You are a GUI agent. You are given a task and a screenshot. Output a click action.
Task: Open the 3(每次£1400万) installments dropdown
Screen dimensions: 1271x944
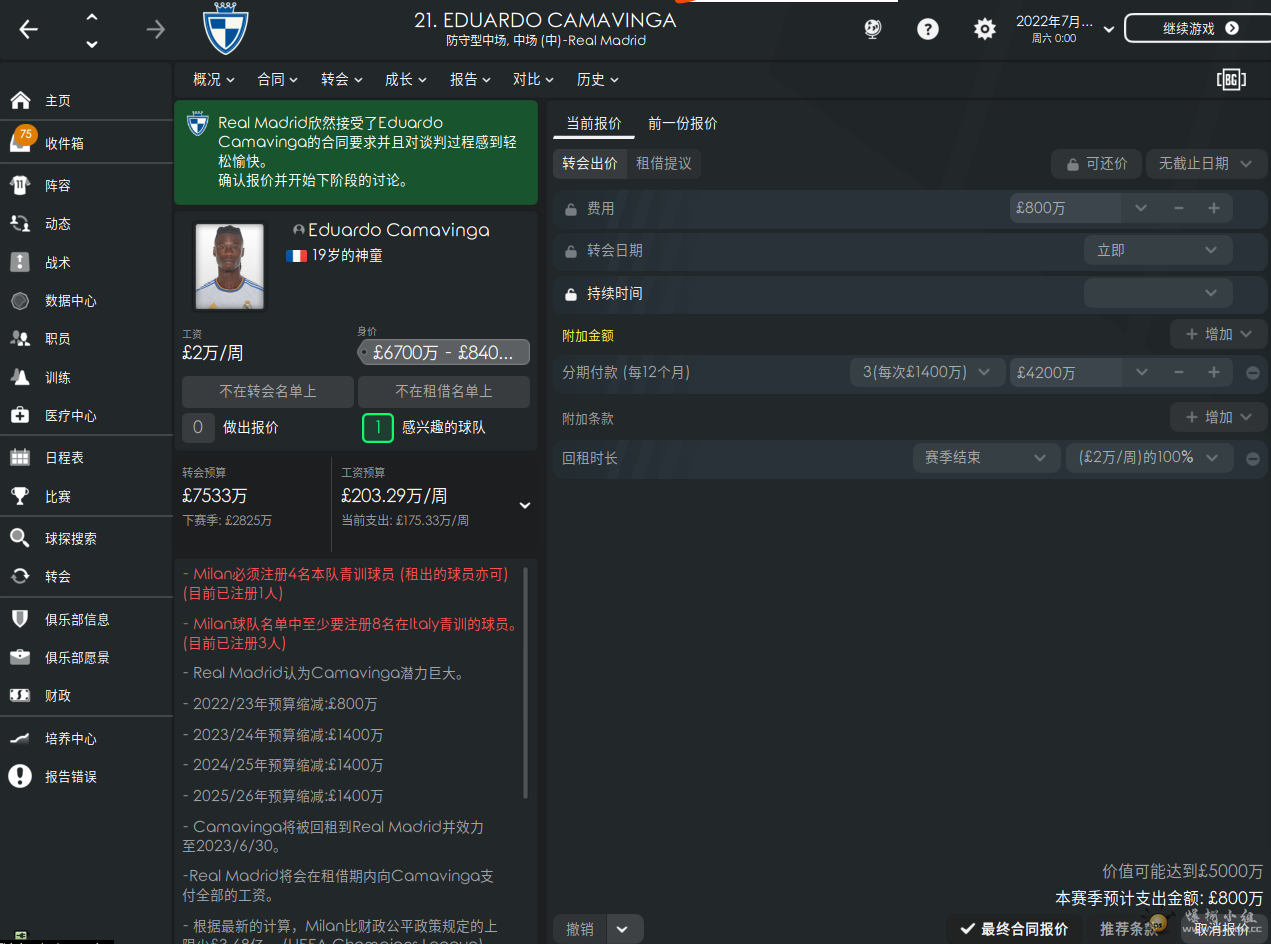point(927,372)
